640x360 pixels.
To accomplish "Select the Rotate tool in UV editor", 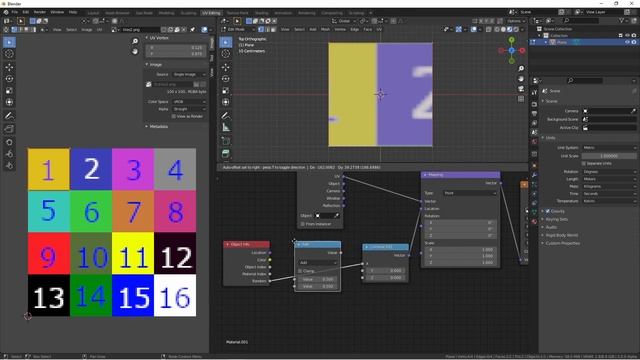I will (9, 79).
